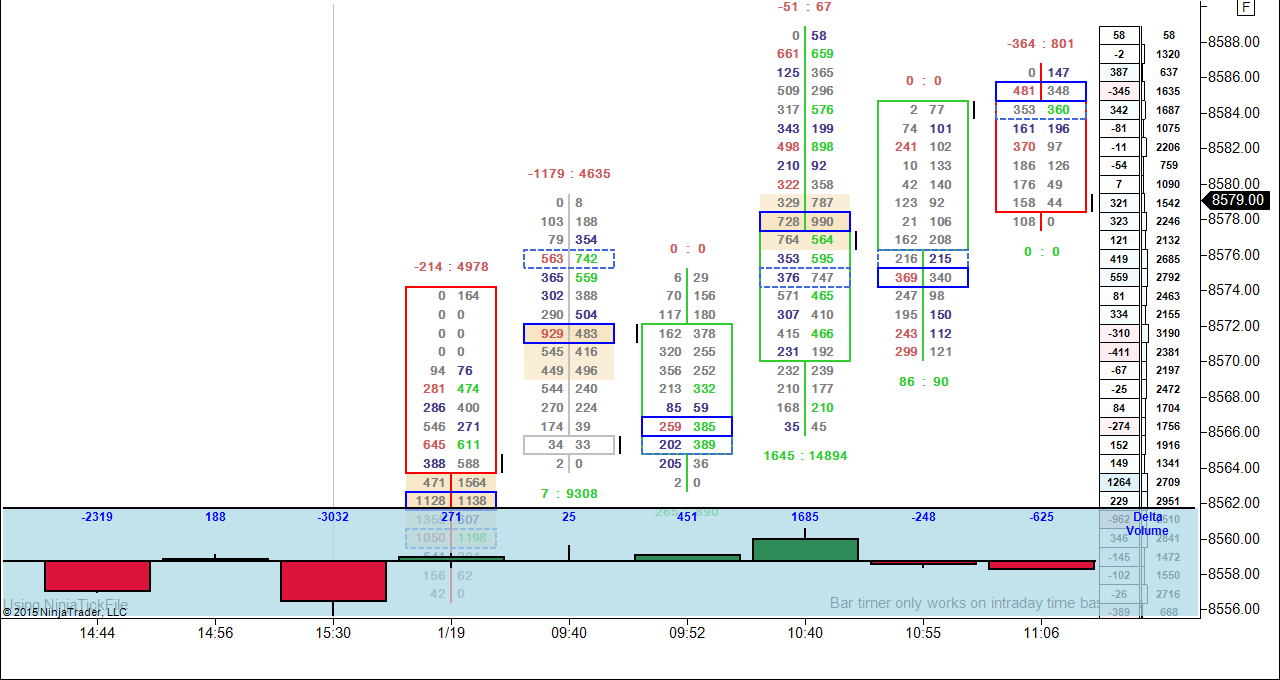Click the -248 delta value

pos(923,517)
